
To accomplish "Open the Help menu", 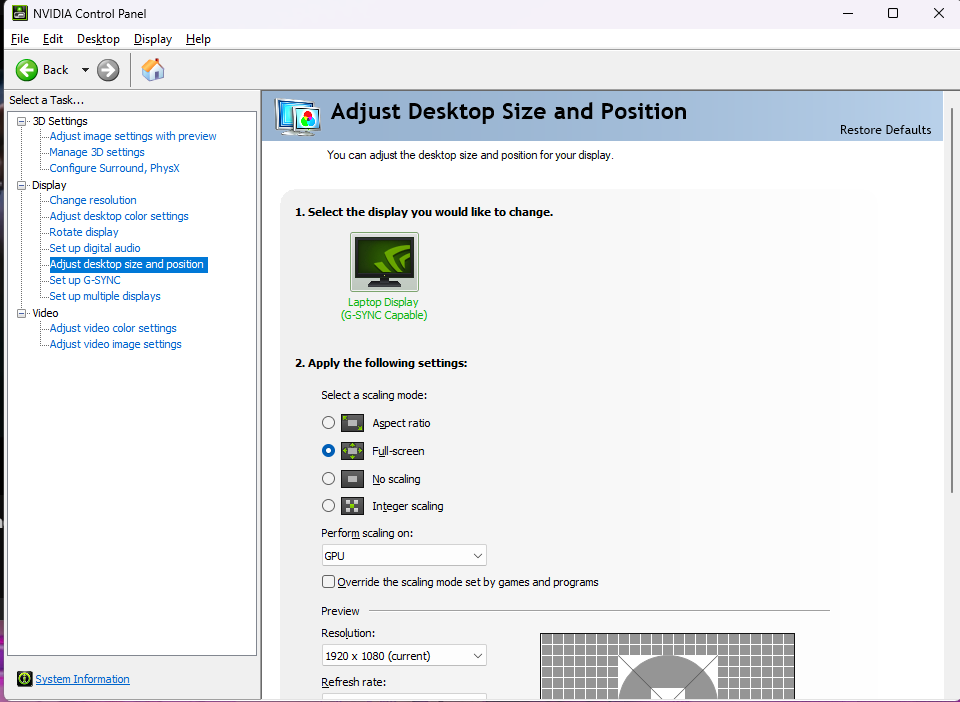I will click(198, 39).
